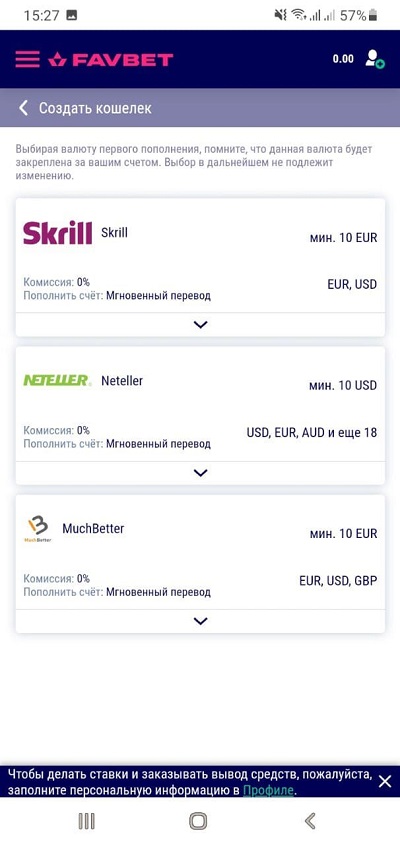Expand the Skrill card details

coord(200,325)
